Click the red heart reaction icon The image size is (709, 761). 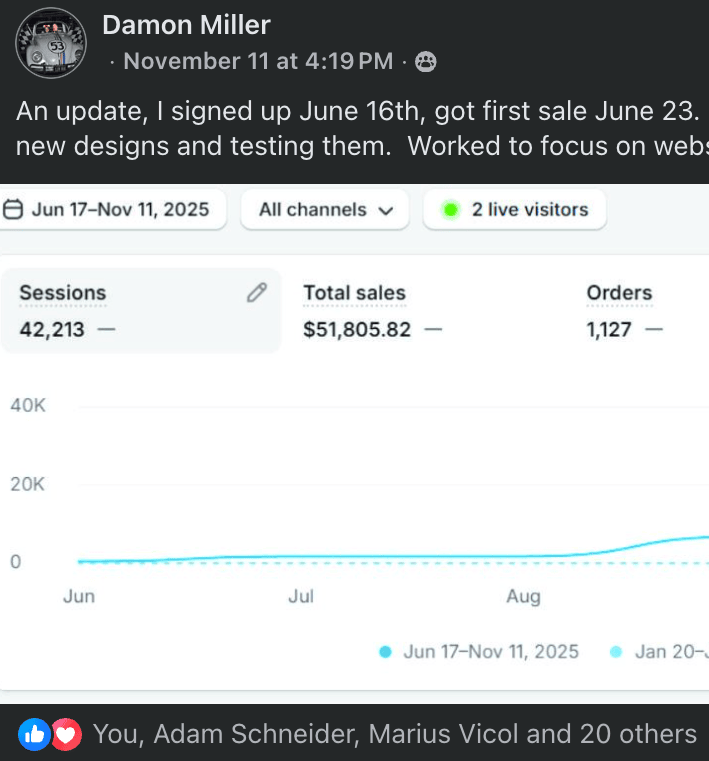click(x=65, y=735)
